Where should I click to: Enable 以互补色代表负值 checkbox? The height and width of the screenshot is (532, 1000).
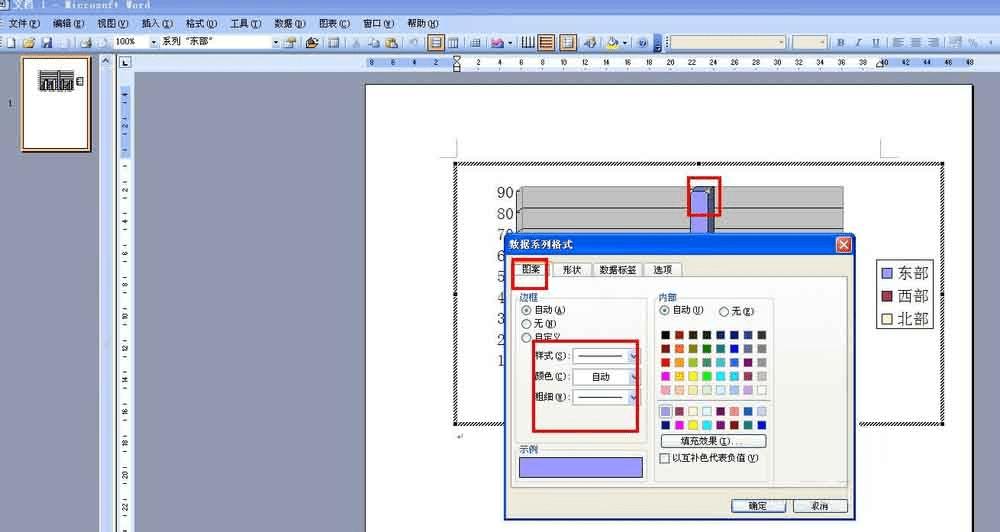[665, 458]
